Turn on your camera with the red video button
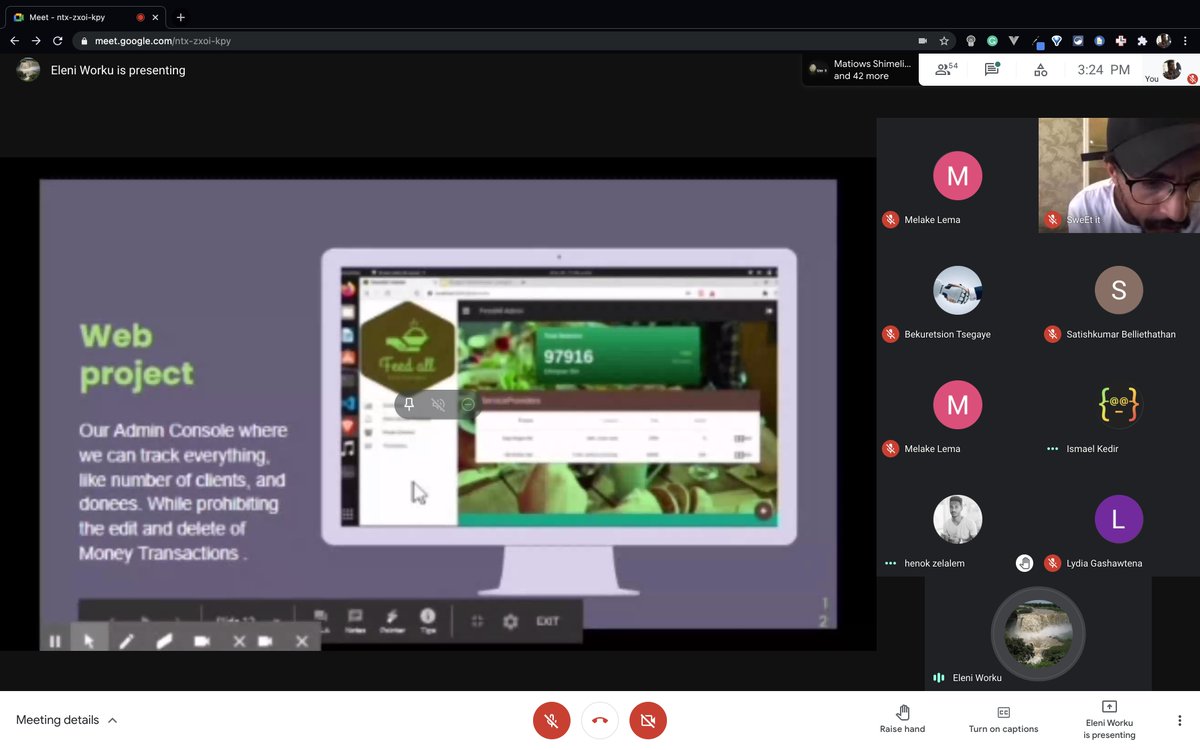Image resolution: width=1200 pixels, height=750 pixels. click(648, 720)
